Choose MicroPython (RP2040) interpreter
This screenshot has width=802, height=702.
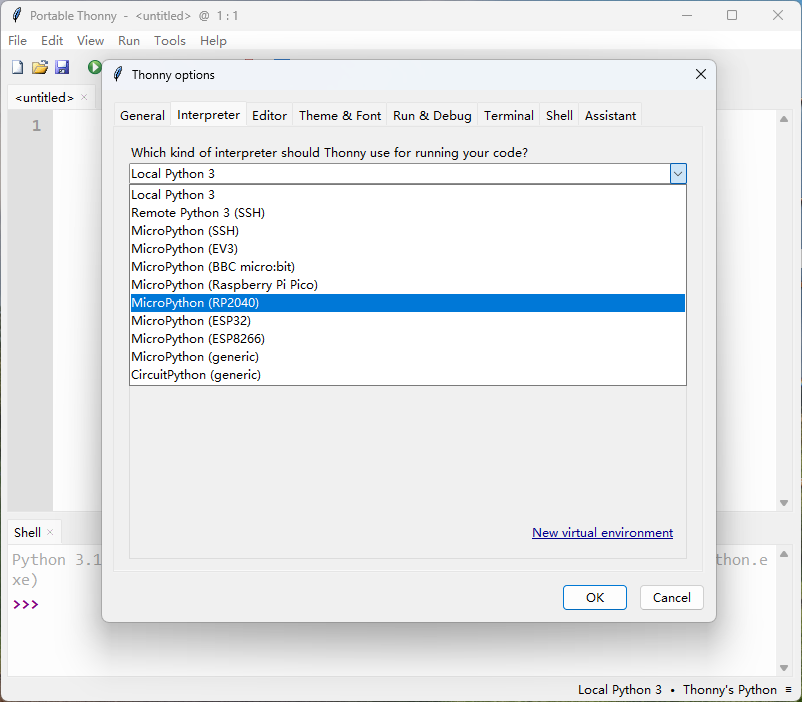(408, 303)
